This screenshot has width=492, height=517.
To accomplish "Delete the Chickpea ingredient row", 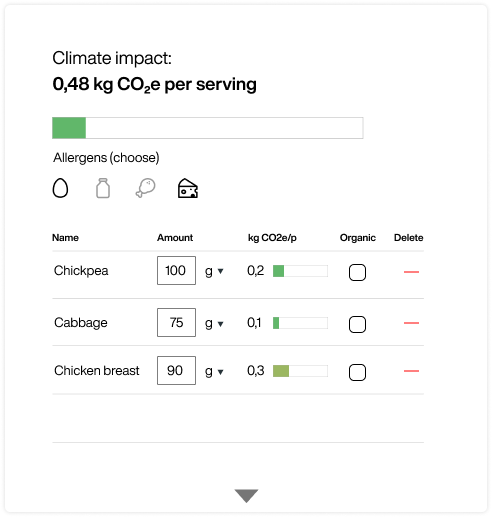I will pos(411,272).
